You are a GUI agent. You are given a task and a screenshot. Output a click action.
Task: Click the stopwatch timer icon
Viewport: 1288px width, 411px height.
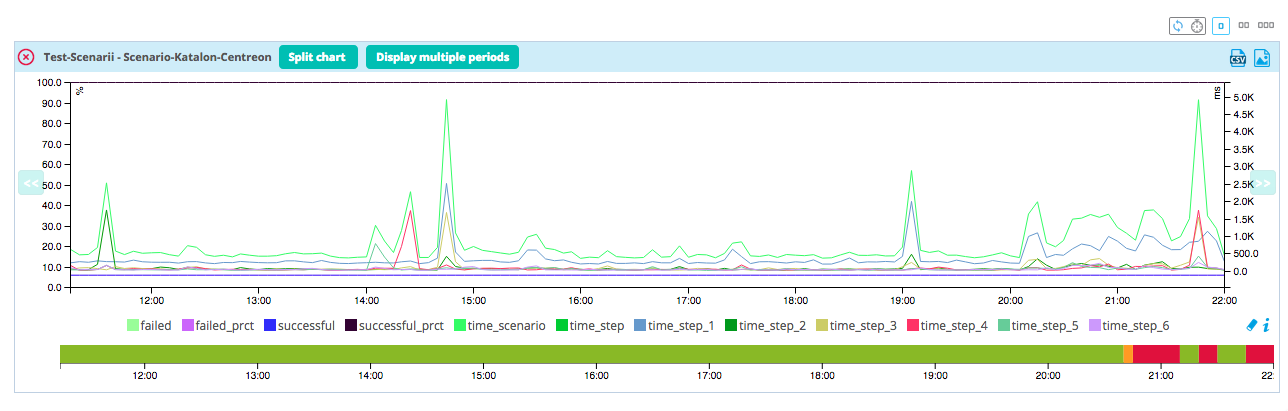pyautogui.click(x=1195, y=25)
